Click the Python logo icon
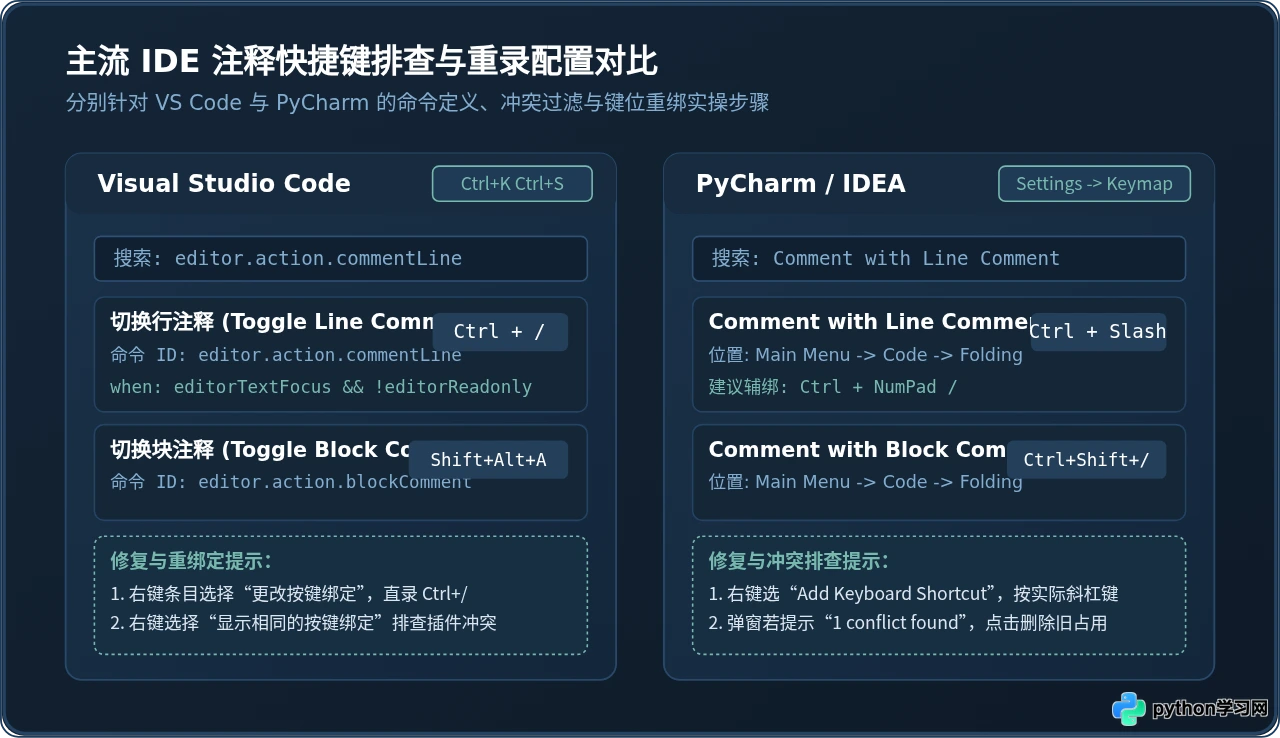This screenshot has width=1280, height=738. (1128, 708)
